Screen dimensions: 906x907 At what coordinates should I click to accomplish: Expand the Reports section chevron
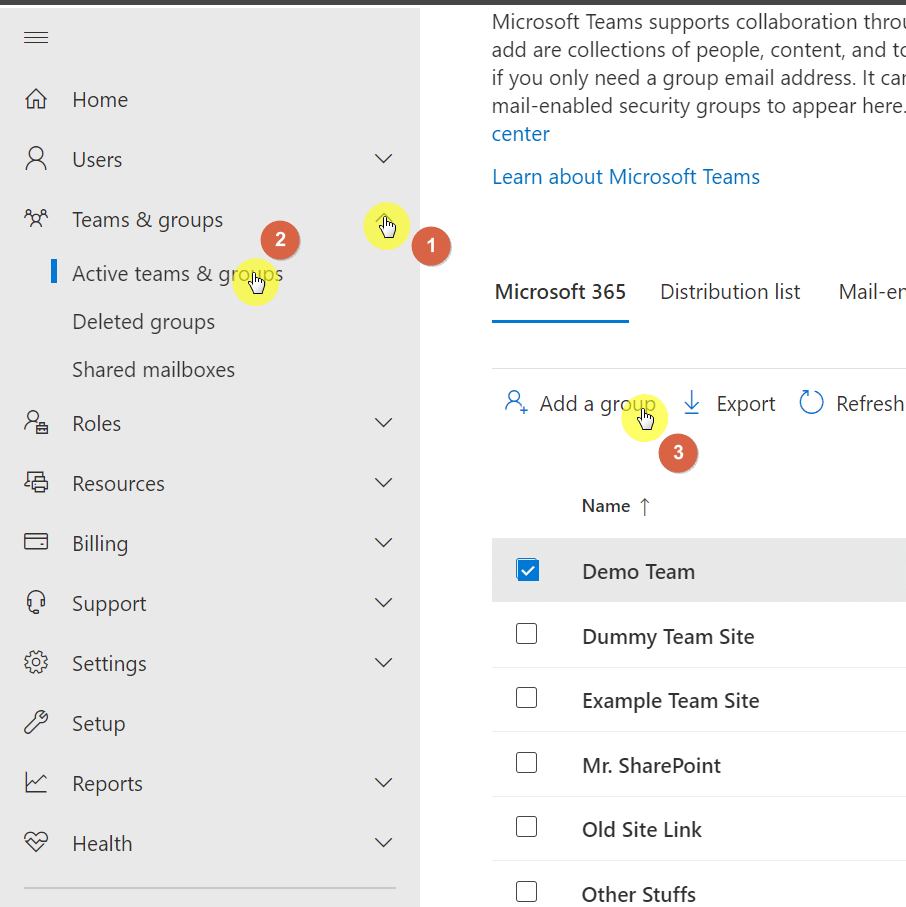384,783
